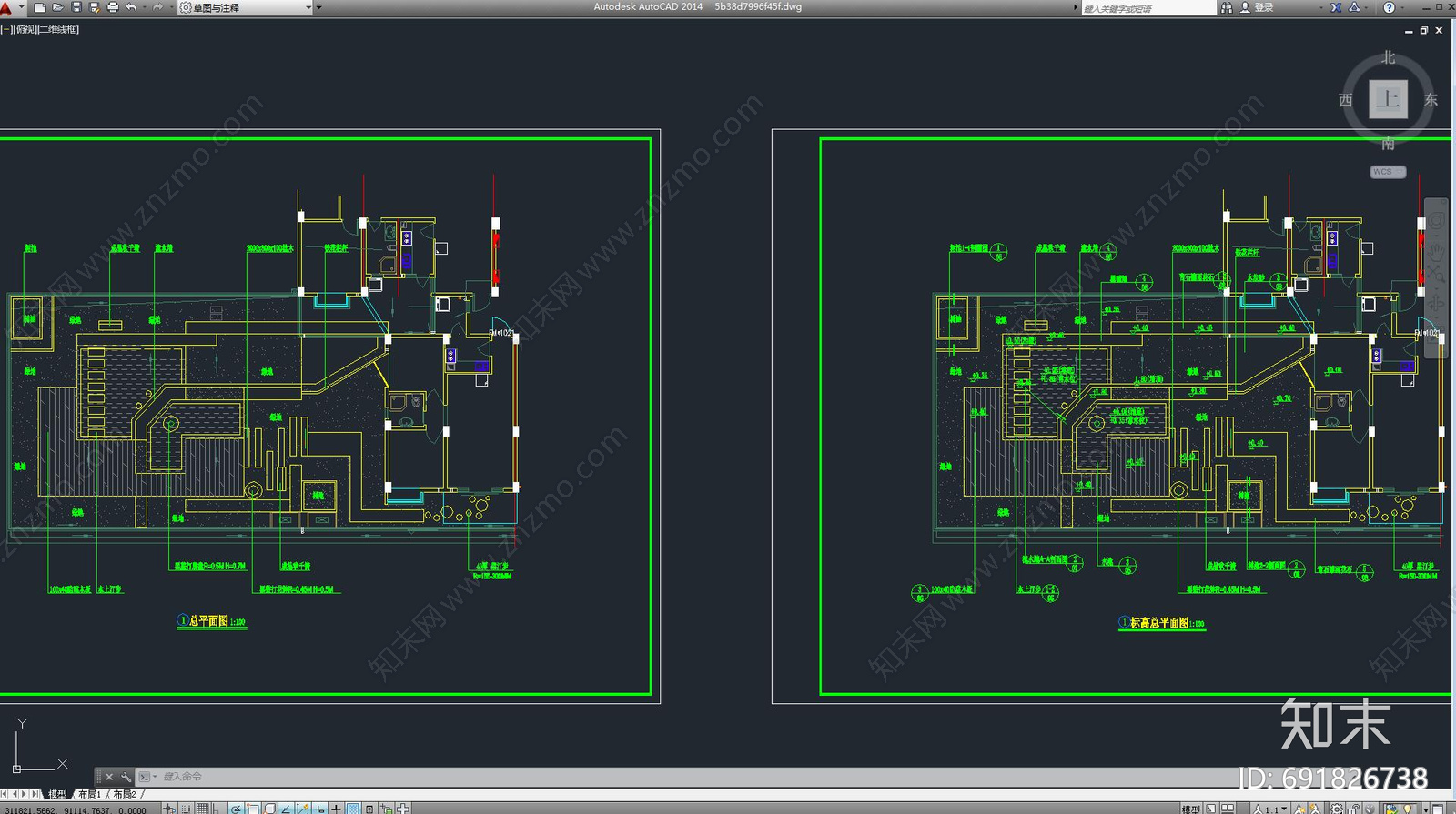Open the WCS coordinate system dropdown
This screenshot has height=814, width=1456.
tap(1388, 172)
